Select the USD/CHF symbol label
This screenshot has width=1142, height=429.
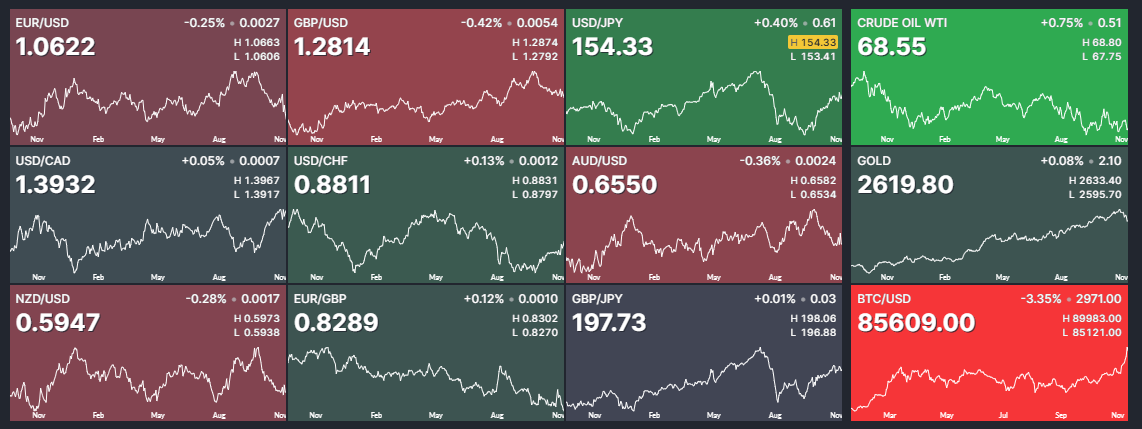point(320,160)
